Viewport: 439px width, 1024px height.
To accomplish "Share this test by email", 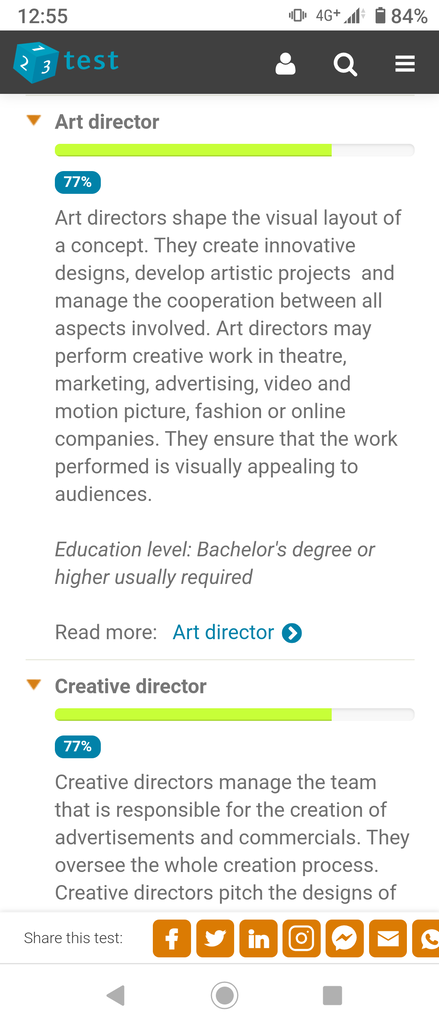I will click(x=388, y=938).
